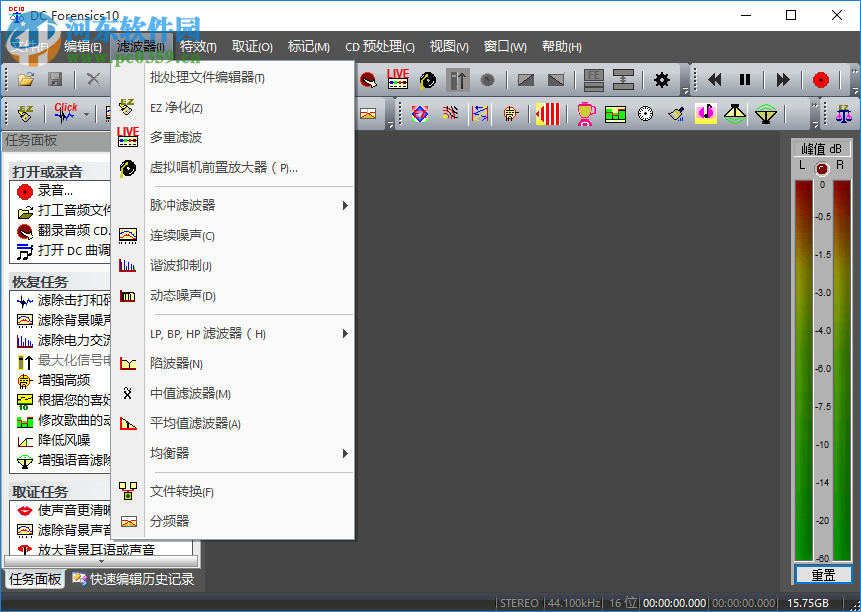Image resolution: width=861 pixels, height=612 pixels.
Task: Click the LIVE multifilter toolbar icon
Action: [398, 79]
